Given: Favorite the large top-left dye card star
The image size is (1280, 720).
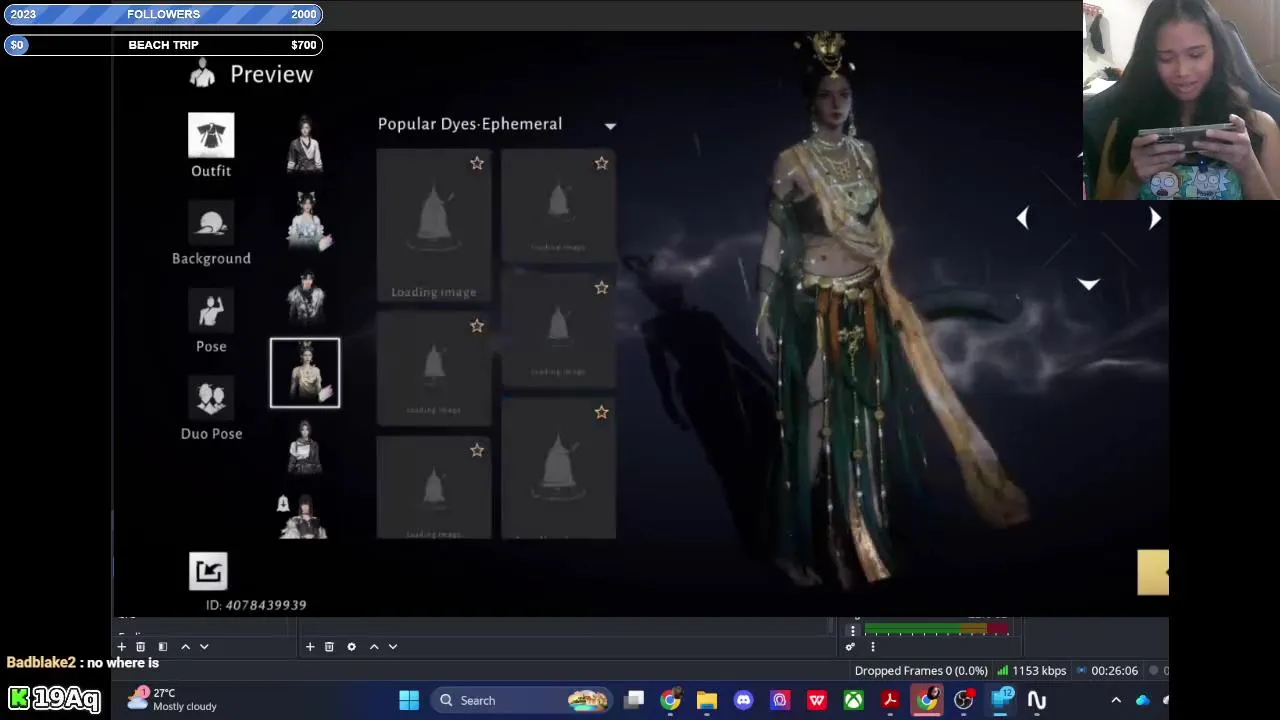Looking at the screenshot, I should [477, 163].
